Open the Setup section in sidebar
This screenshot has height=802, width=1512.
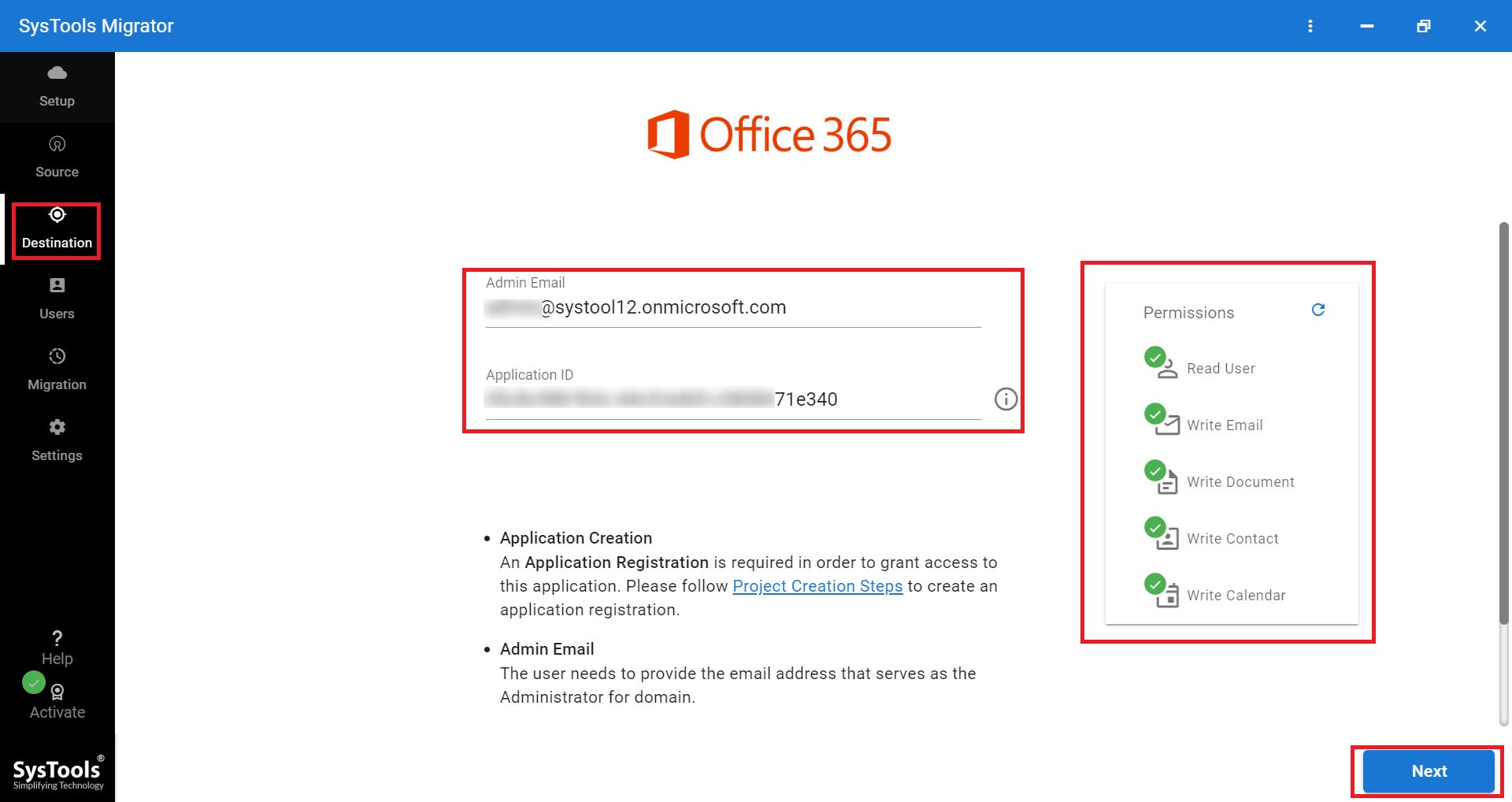(57, 87)
